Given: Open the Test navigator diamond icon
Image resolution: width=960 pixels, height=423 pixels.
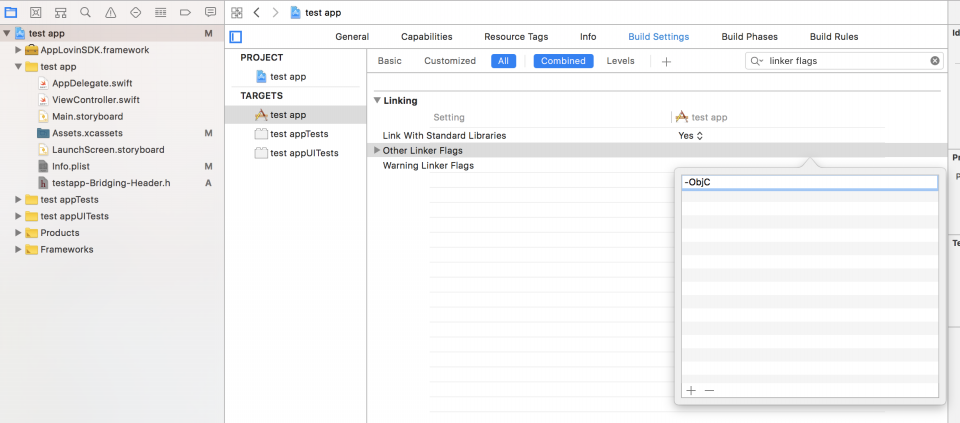Looking at the screenshot, I should [136, 12].
